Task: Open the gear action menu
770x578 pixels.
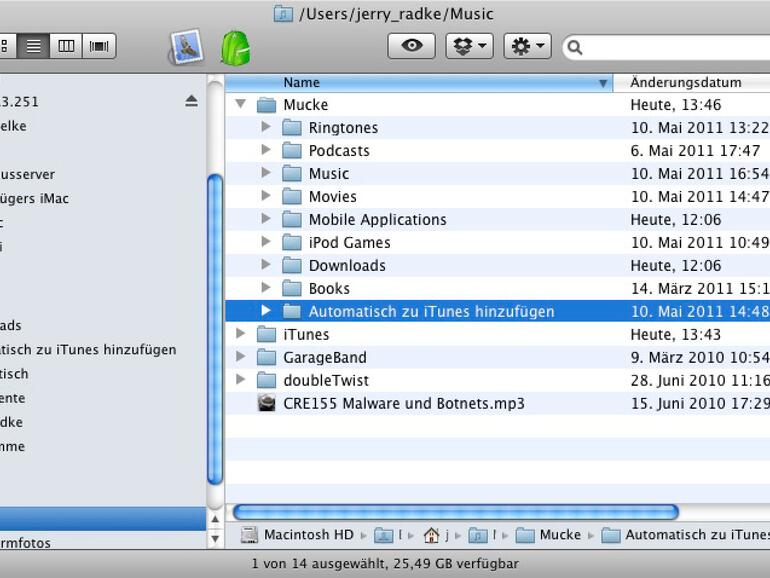Action: click(527, 46)
